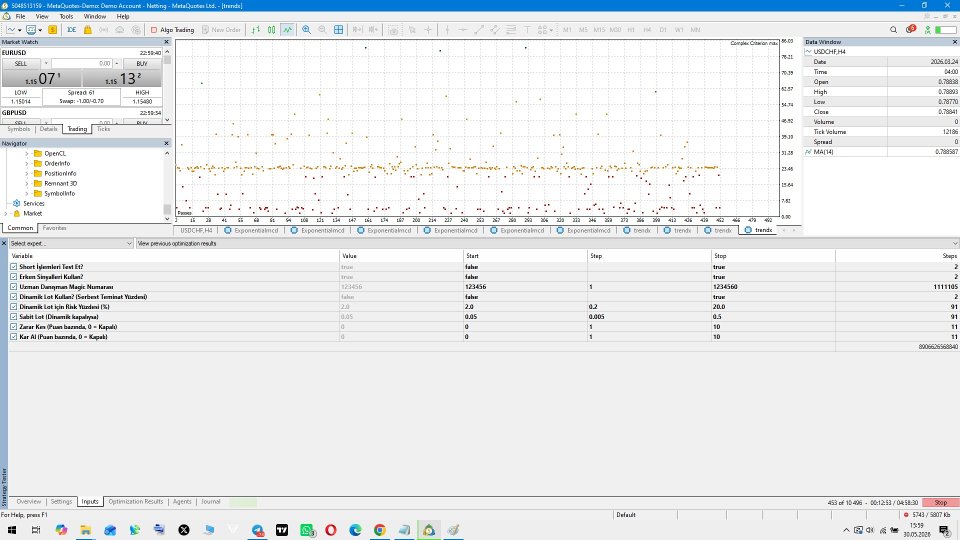Select the D1 timeframe button
The image size is (960, 540).
(663, 29)
